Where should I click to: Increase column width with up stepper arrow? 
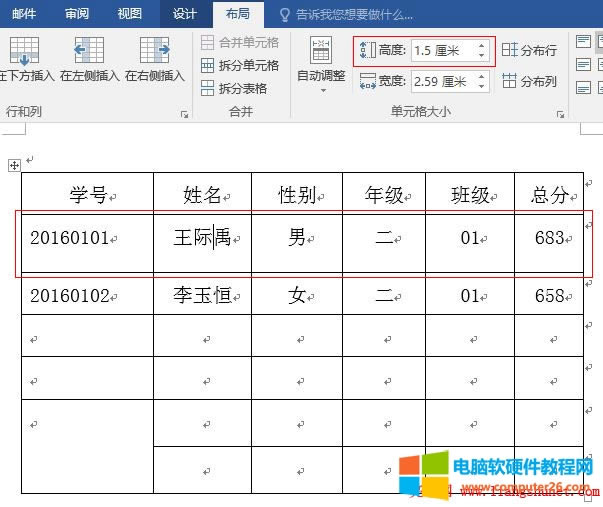(x=481, y=77)
